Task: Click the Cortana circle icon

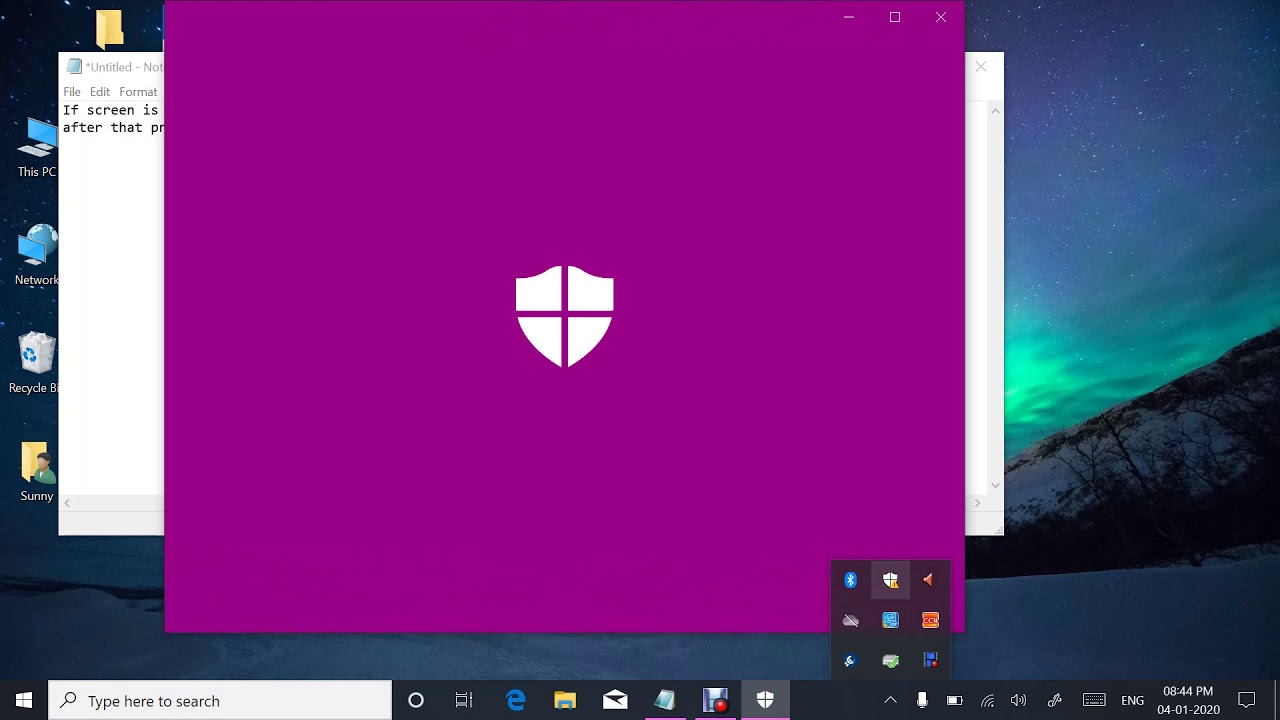Action: [x=416, y=700]
